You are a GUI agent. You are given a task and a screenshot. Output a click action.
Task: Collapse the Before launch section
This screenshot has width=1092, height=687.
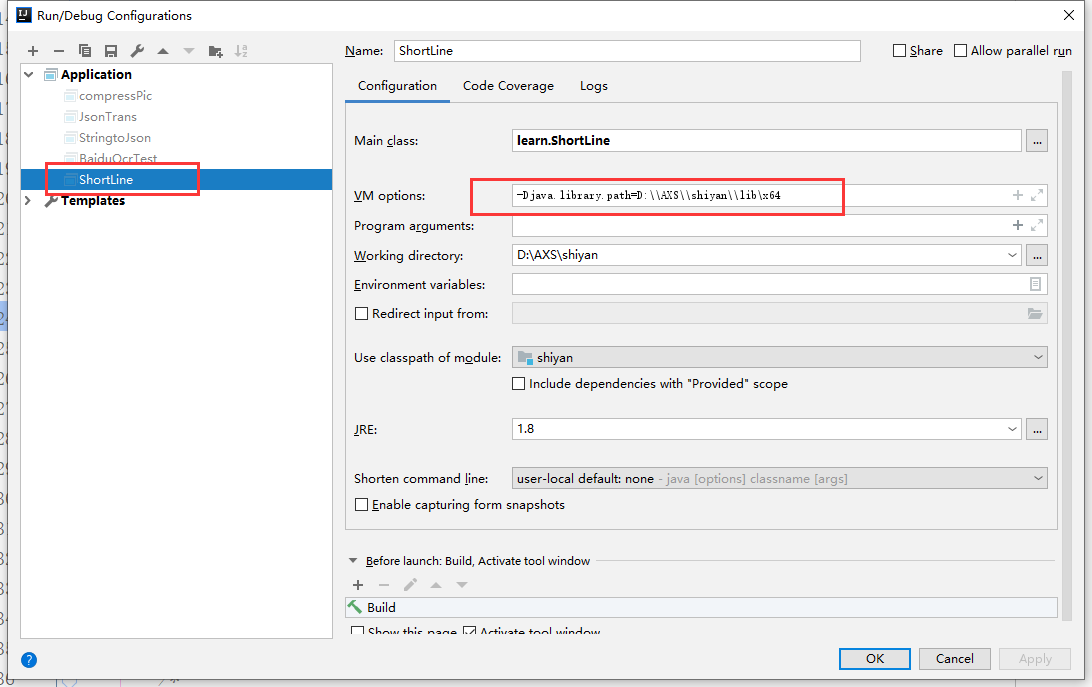tap(353, 561)
